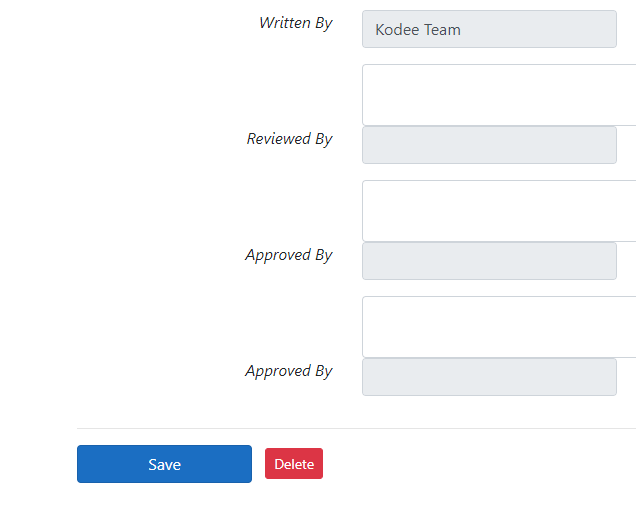
Task: Select the first Approved By gray field
Action: click(x=489, y=261)
